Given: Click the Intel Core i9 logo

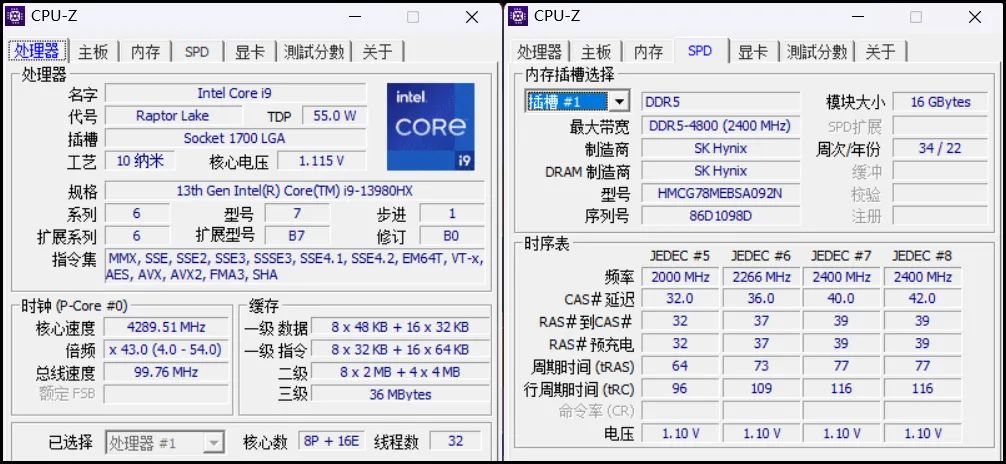Looking at the screenshot, I should (x=430, y=127).
